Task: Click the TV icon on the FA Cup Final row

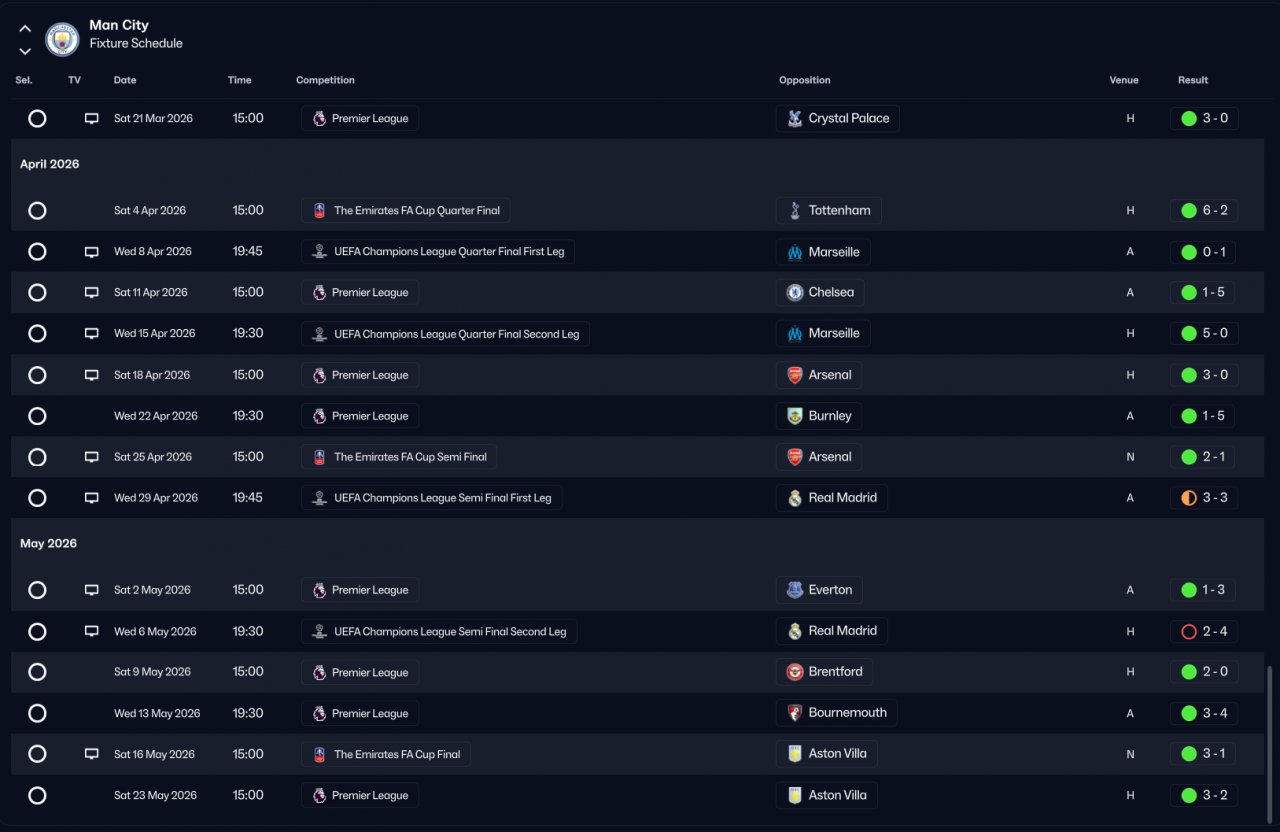Action: point(92,754)
